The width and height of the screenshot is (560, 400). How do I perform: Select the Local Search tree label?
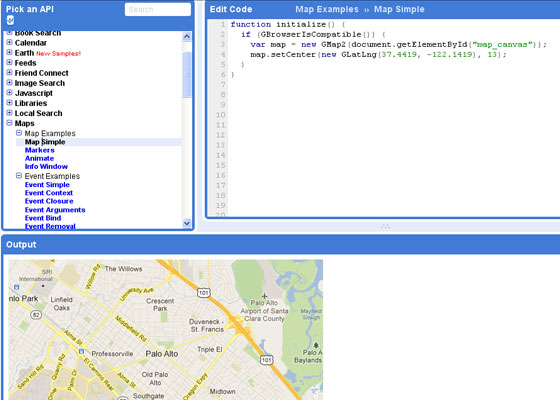(39, 113)
